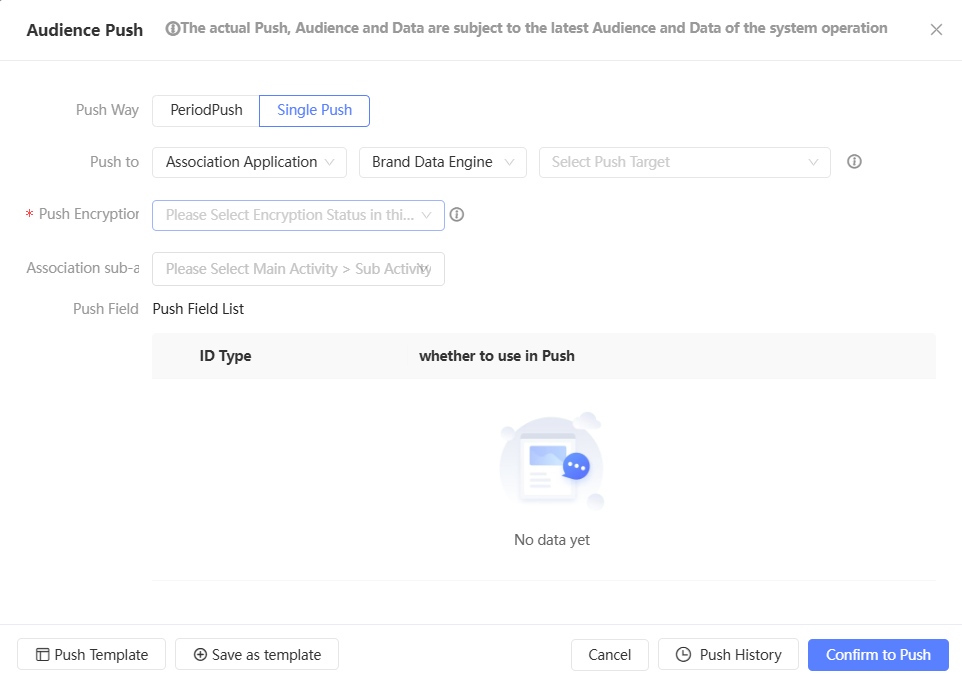The height and width of the screenshot is (676, 962).
Task: Expand the Brand Data Engine dropdown
Action: [x=442, y=162]
